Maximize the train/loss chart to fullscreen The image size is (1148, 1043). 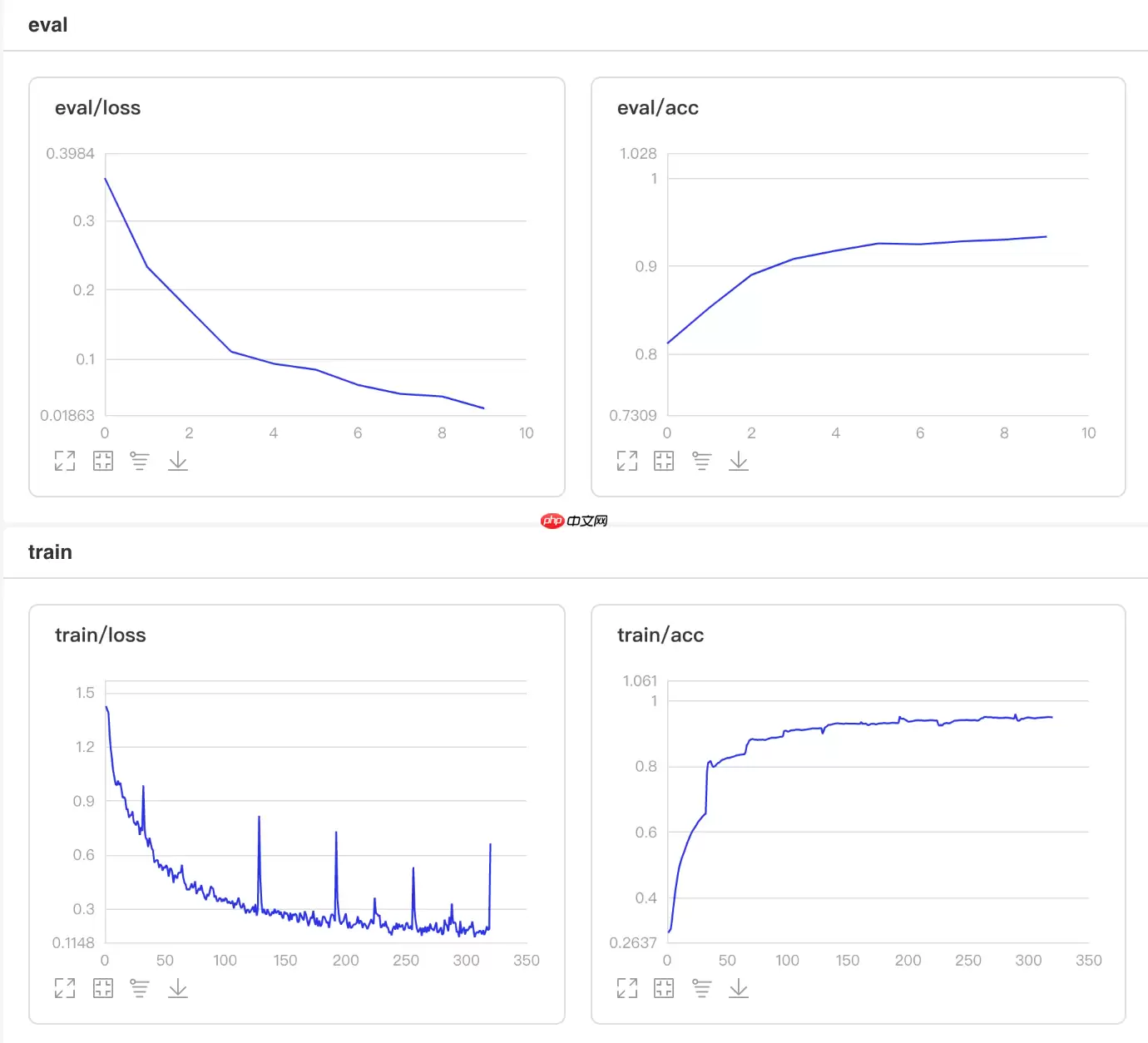click(65, 988)
